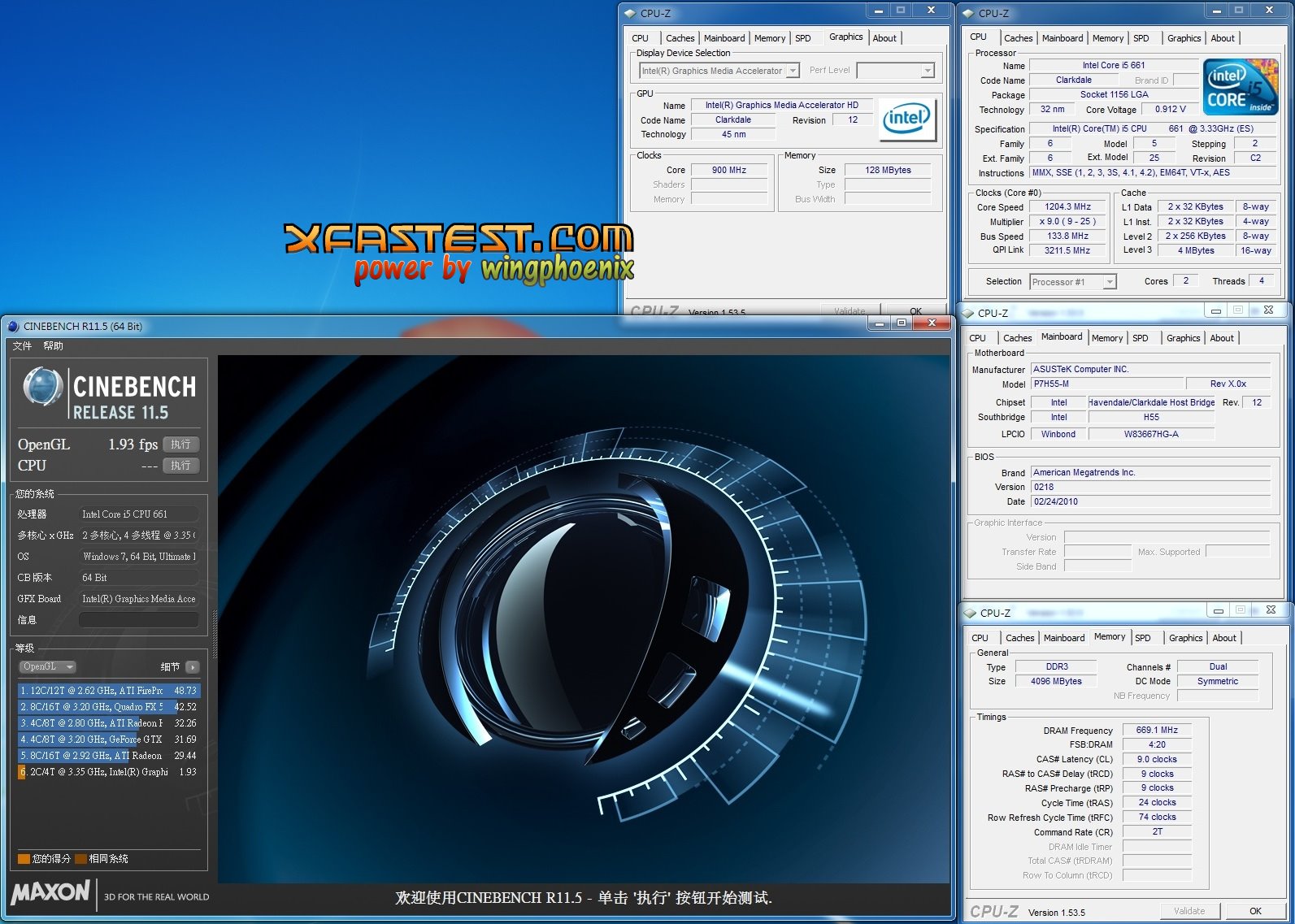Click the BIOS Date value 02/24/2010
Image resolution: width=1295 pixels, height=924 pixels.
(1150, 502)
